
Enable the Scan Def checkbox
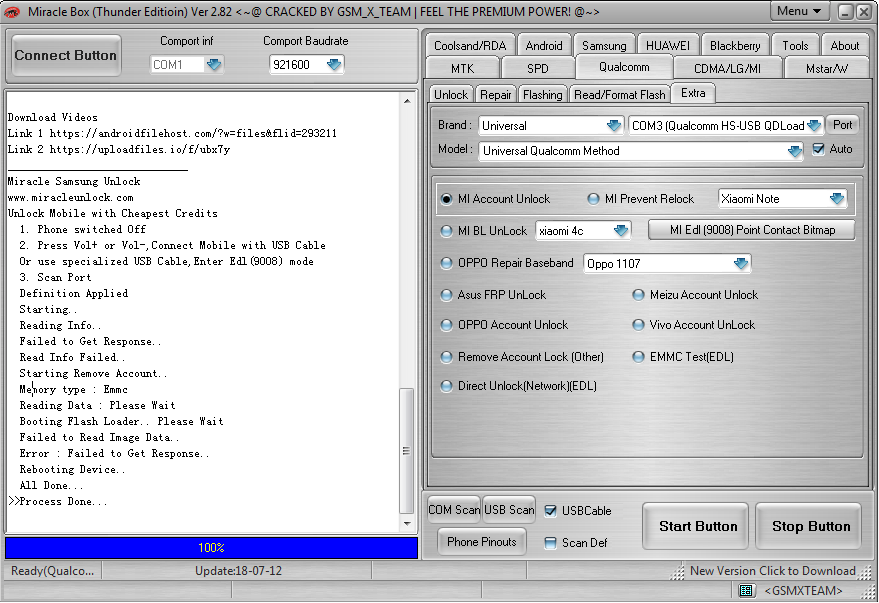click(x=550, y=542)
